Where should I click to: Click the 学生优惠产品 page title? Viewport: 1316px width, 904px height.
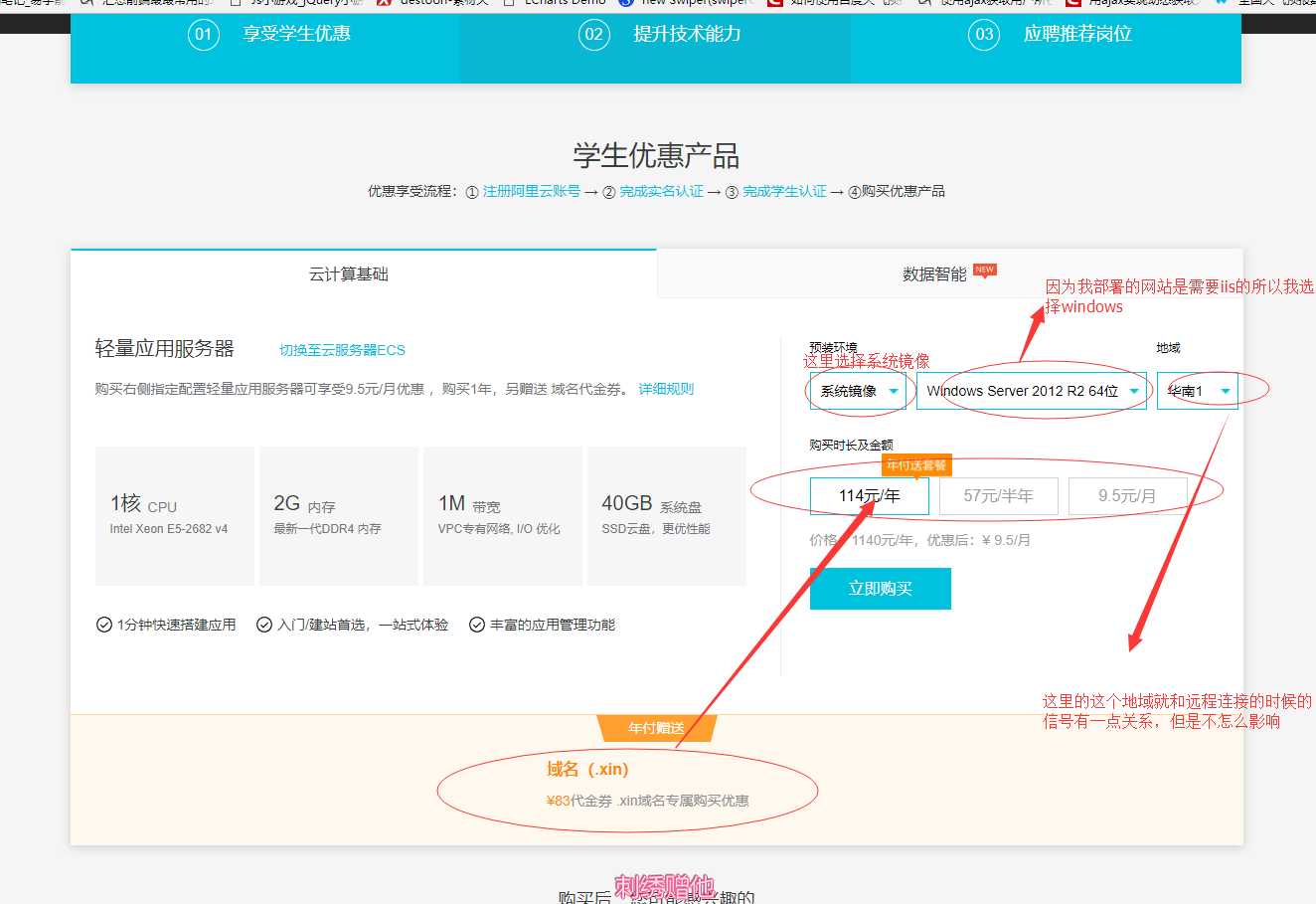[656, 156]
